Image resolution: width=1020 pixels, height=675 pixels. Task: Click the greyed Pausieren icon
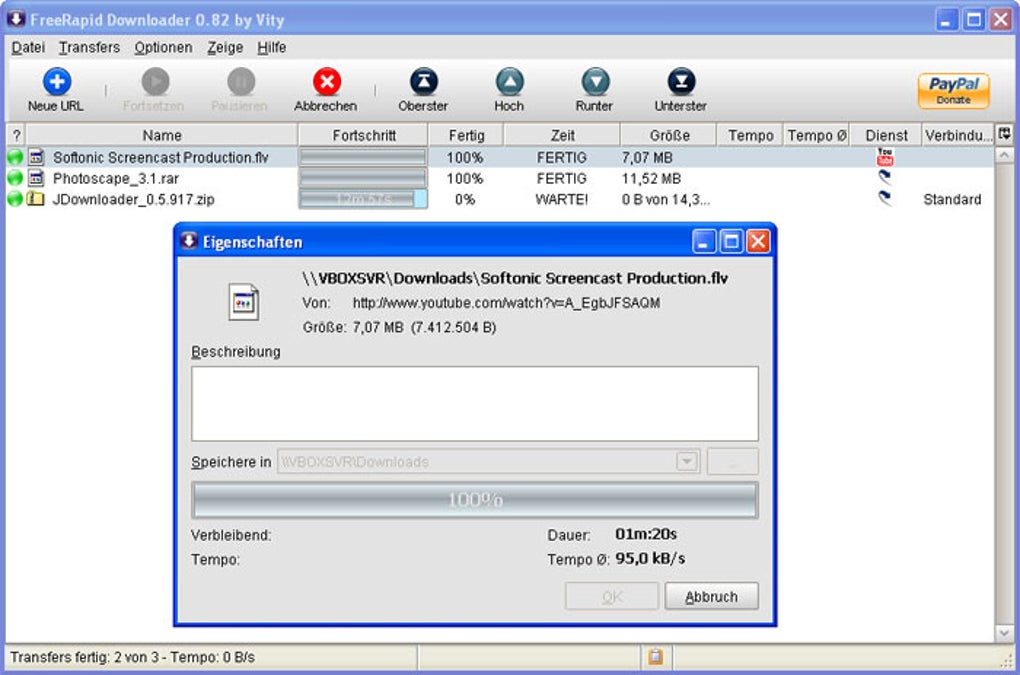241,81
